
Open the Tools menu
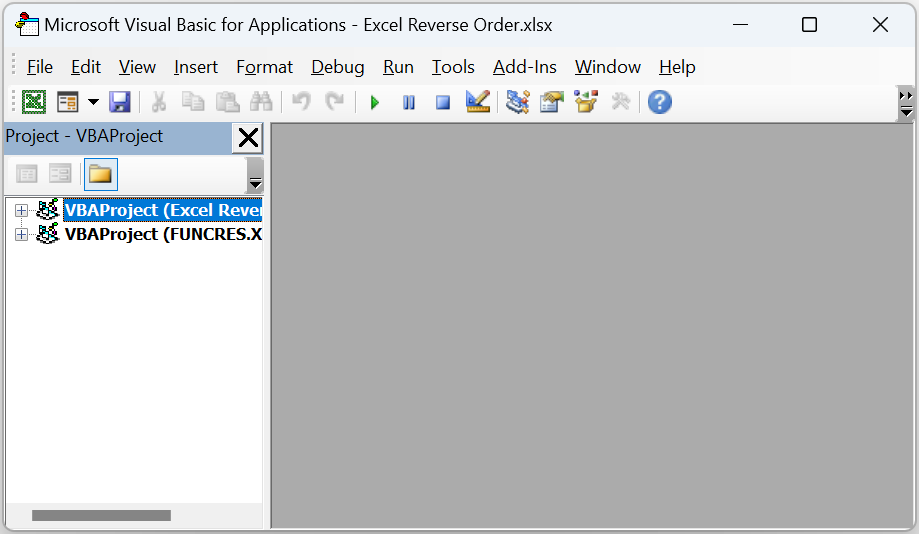453,67
